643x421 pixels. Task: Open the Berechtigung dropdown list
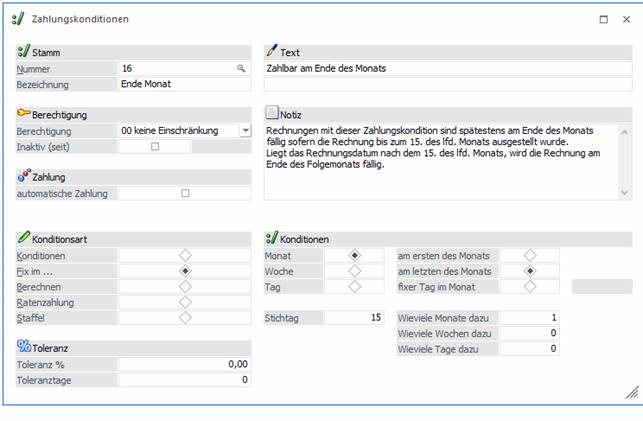245,131
